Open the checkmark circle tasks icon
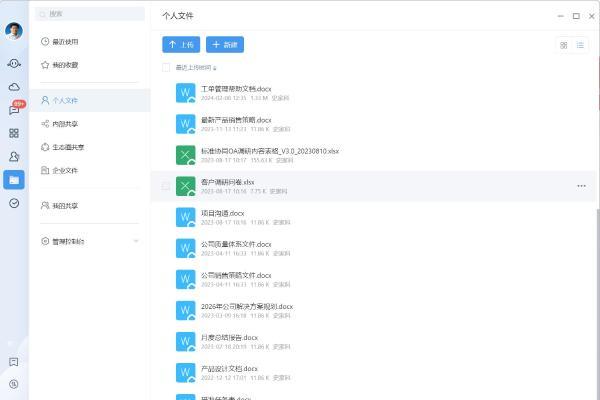 click(x=14, y=203)
